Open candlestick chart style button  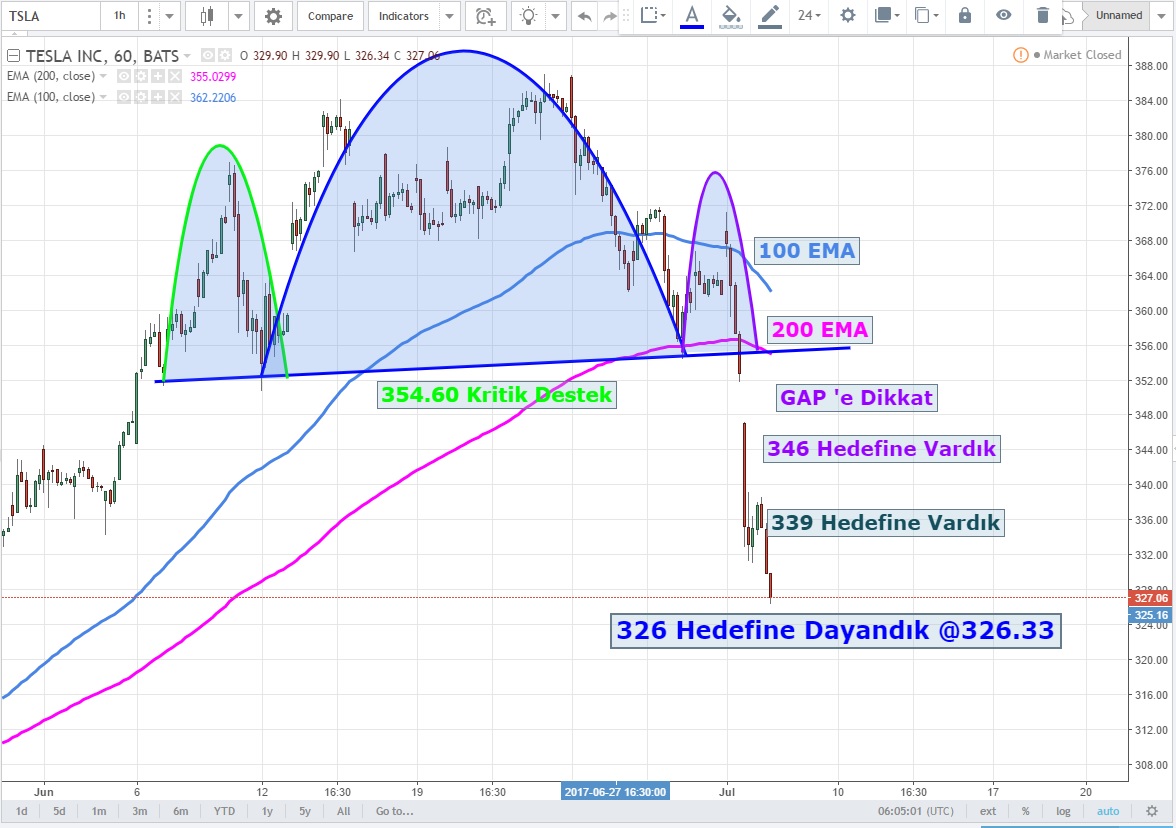[207, 16]
